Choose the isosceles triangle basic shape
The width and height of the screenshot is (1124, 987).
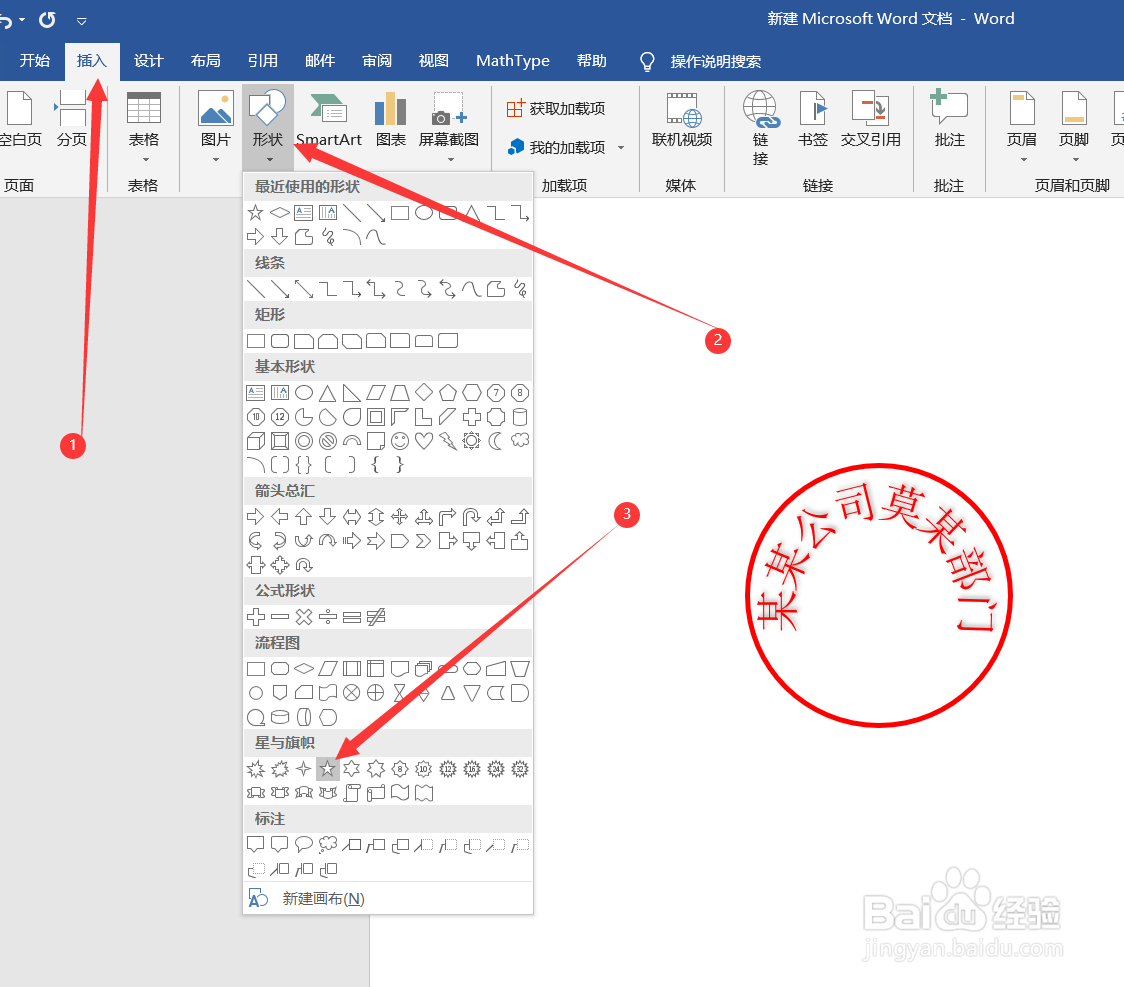pos(328,393)
